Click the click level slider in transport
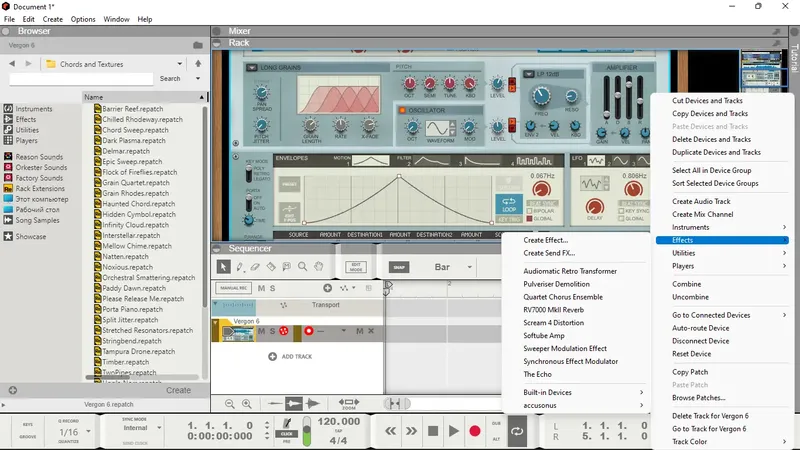 pos(307,431)
